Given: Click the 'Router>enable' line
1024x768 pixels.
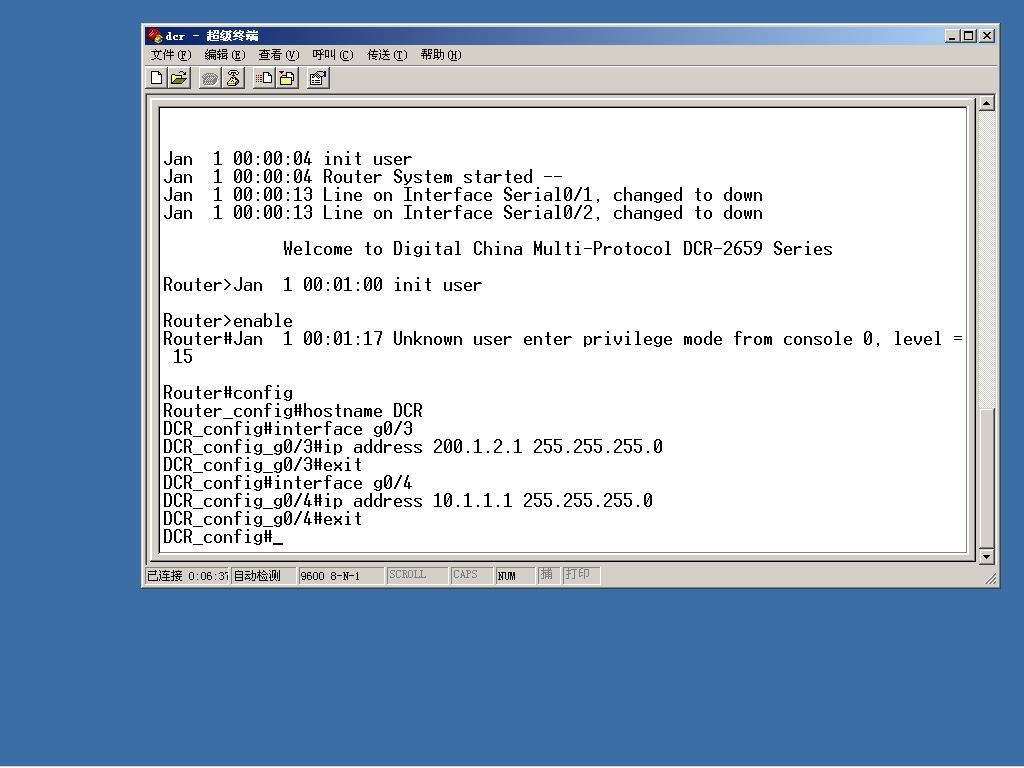Looking at the screenshot, I should click(227, 321).
